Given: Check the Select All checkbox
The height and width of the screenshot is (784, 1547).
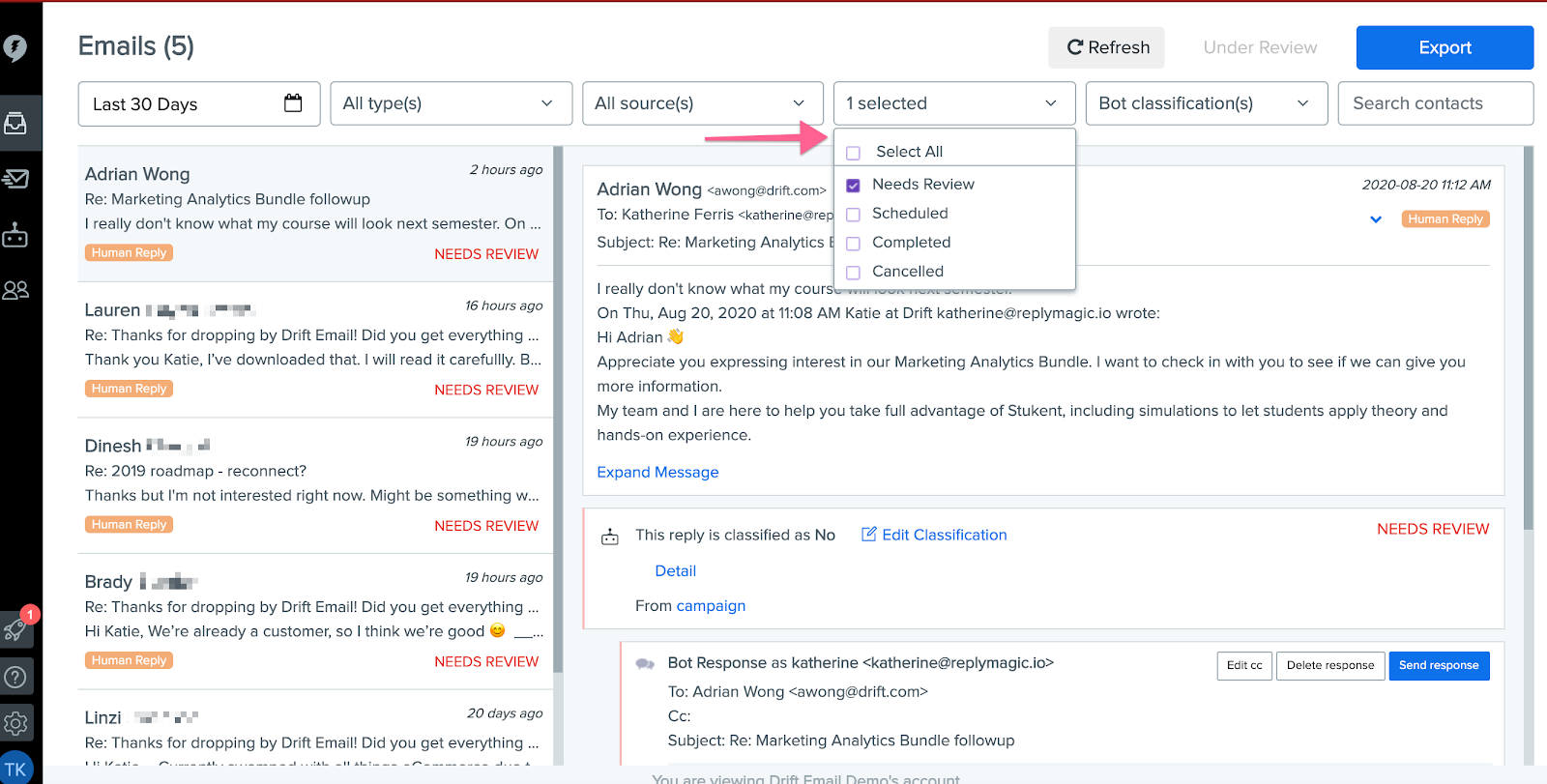Looking at the screenshot, I should [853, 153].
